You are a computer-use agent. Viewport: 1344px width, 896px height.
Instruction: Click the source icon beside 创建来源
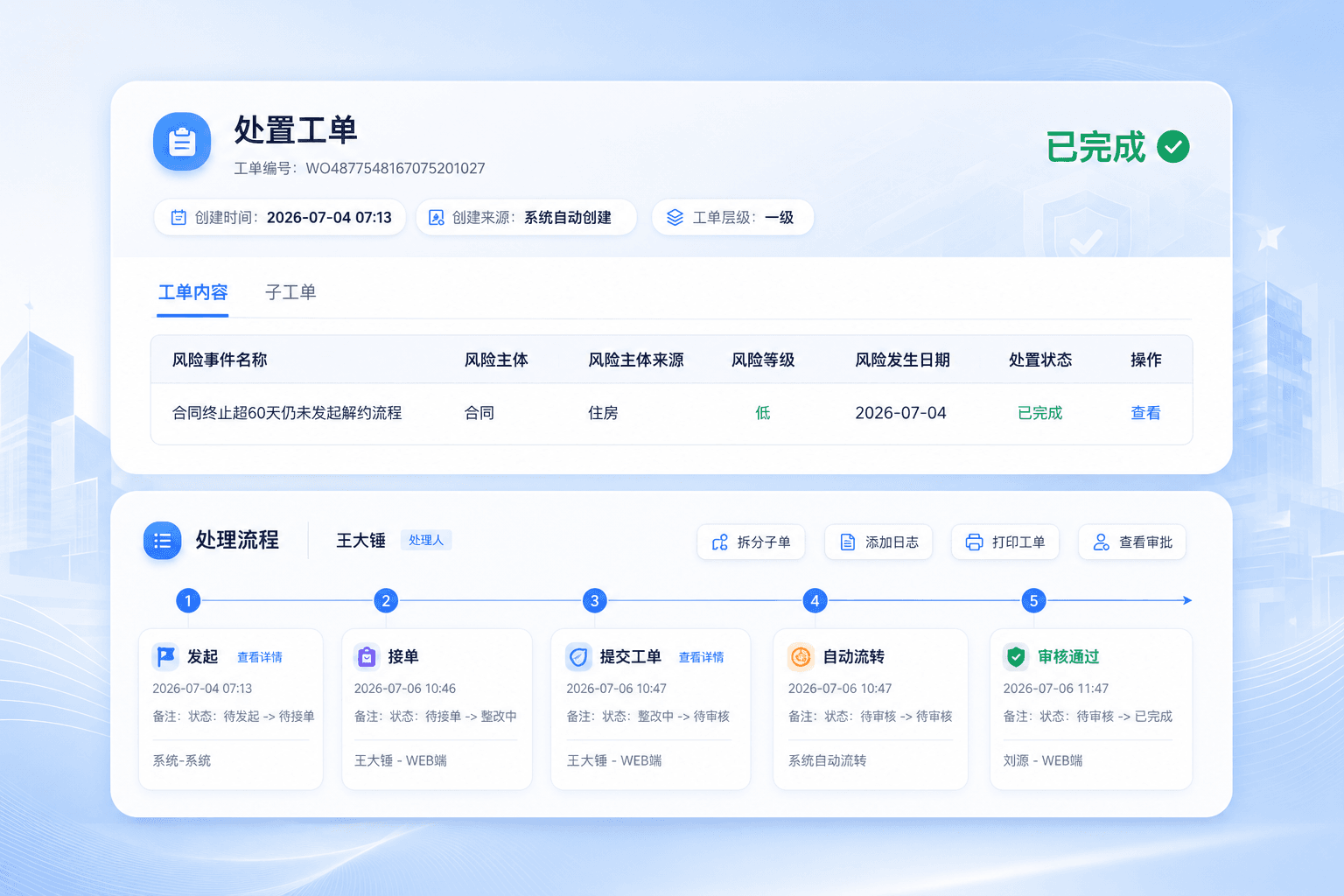pyautogui.click(x=436, y=218)
